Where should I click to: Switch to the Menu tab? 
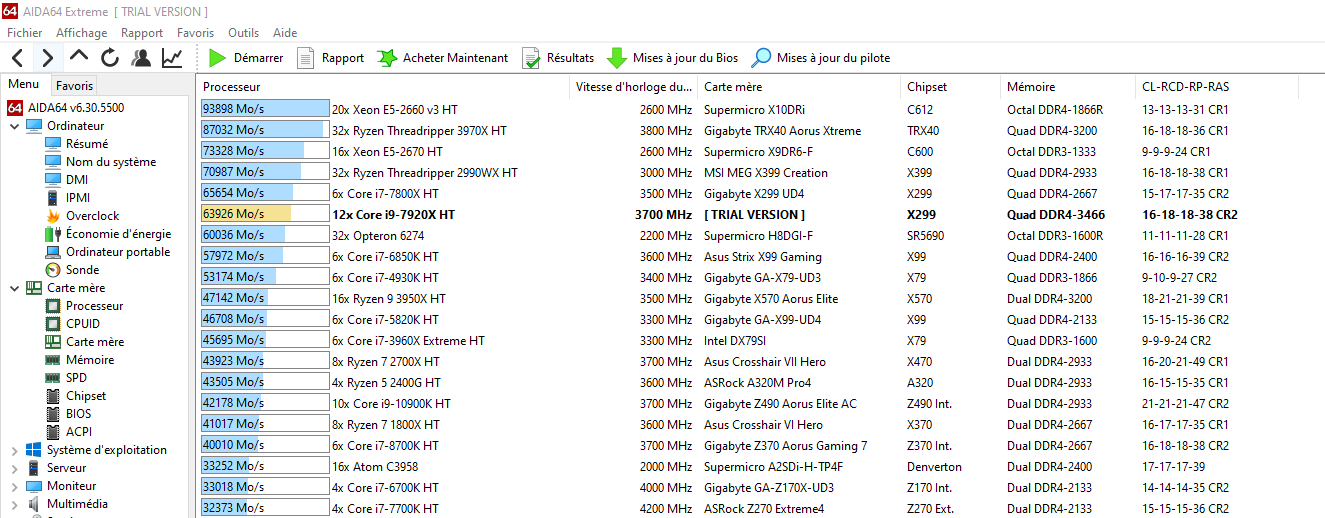pyautogui.click(x=23, y=85)
